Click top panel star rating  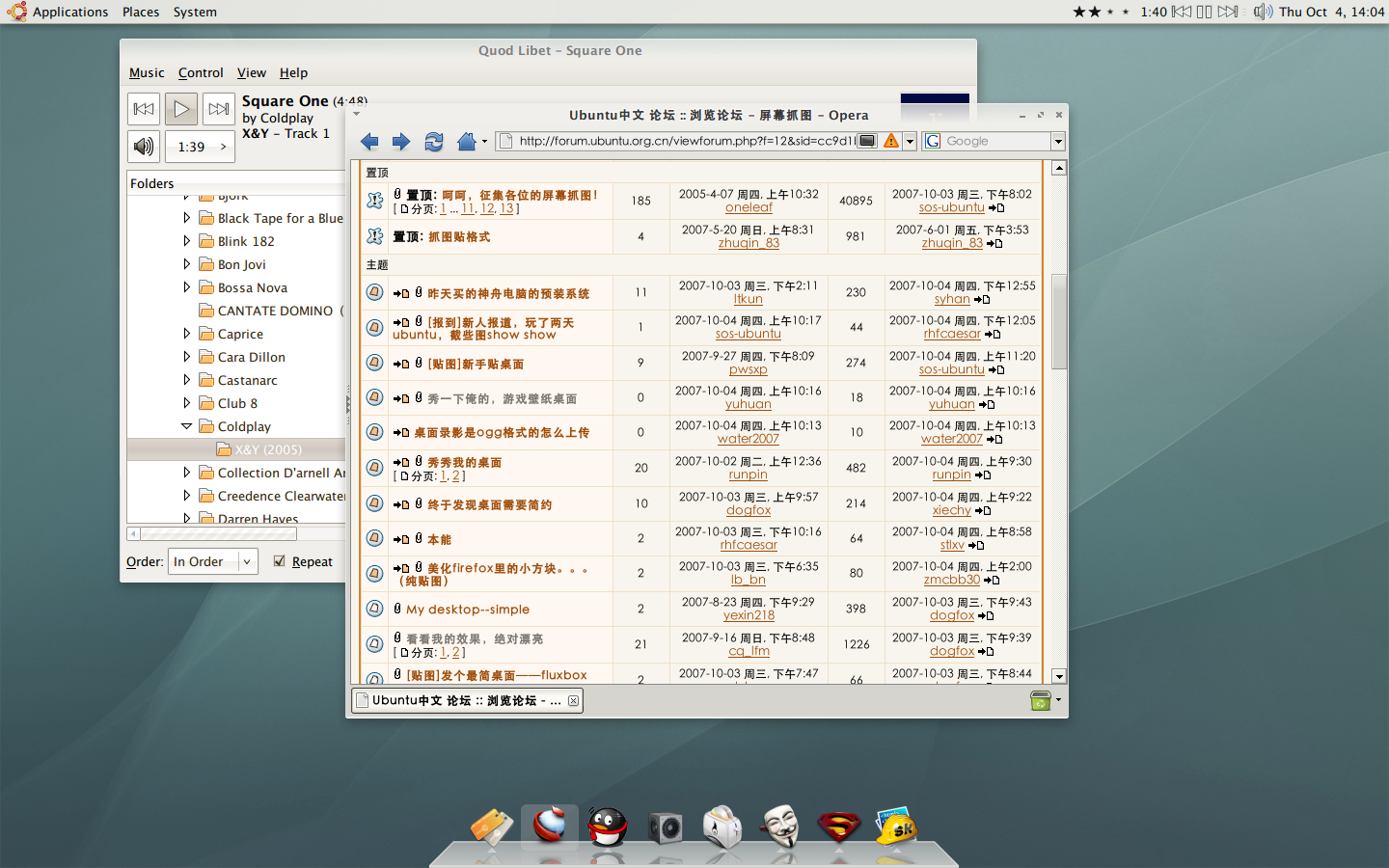coord(1101,12)
